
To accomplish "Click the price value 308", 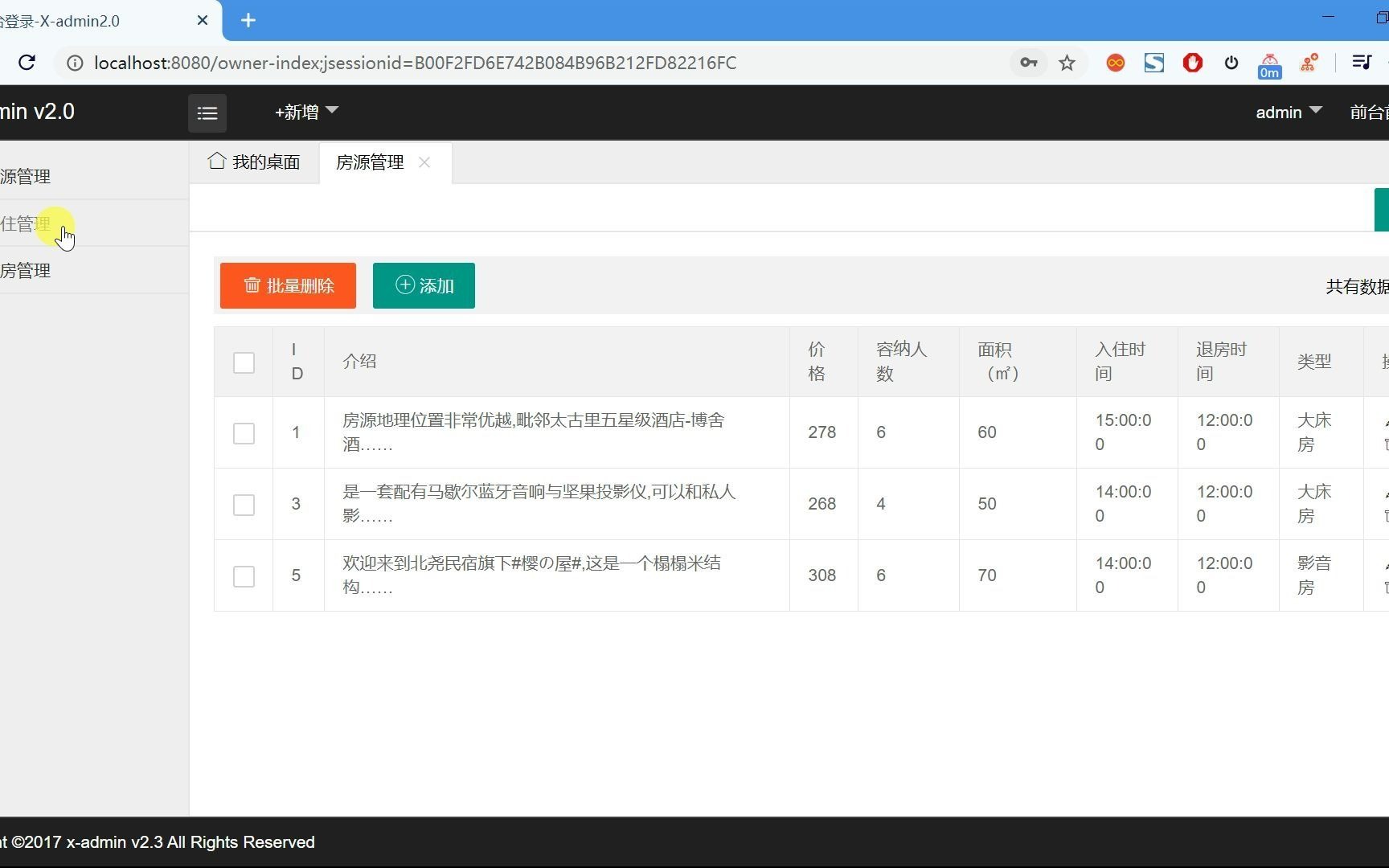I will (822, 575).
